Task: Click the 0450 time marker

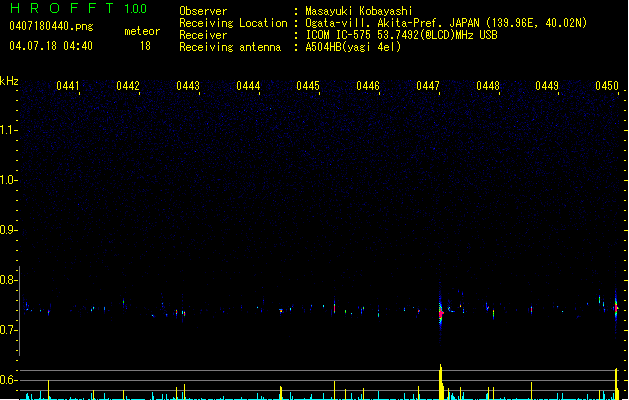Action: [x=607, y=86]
